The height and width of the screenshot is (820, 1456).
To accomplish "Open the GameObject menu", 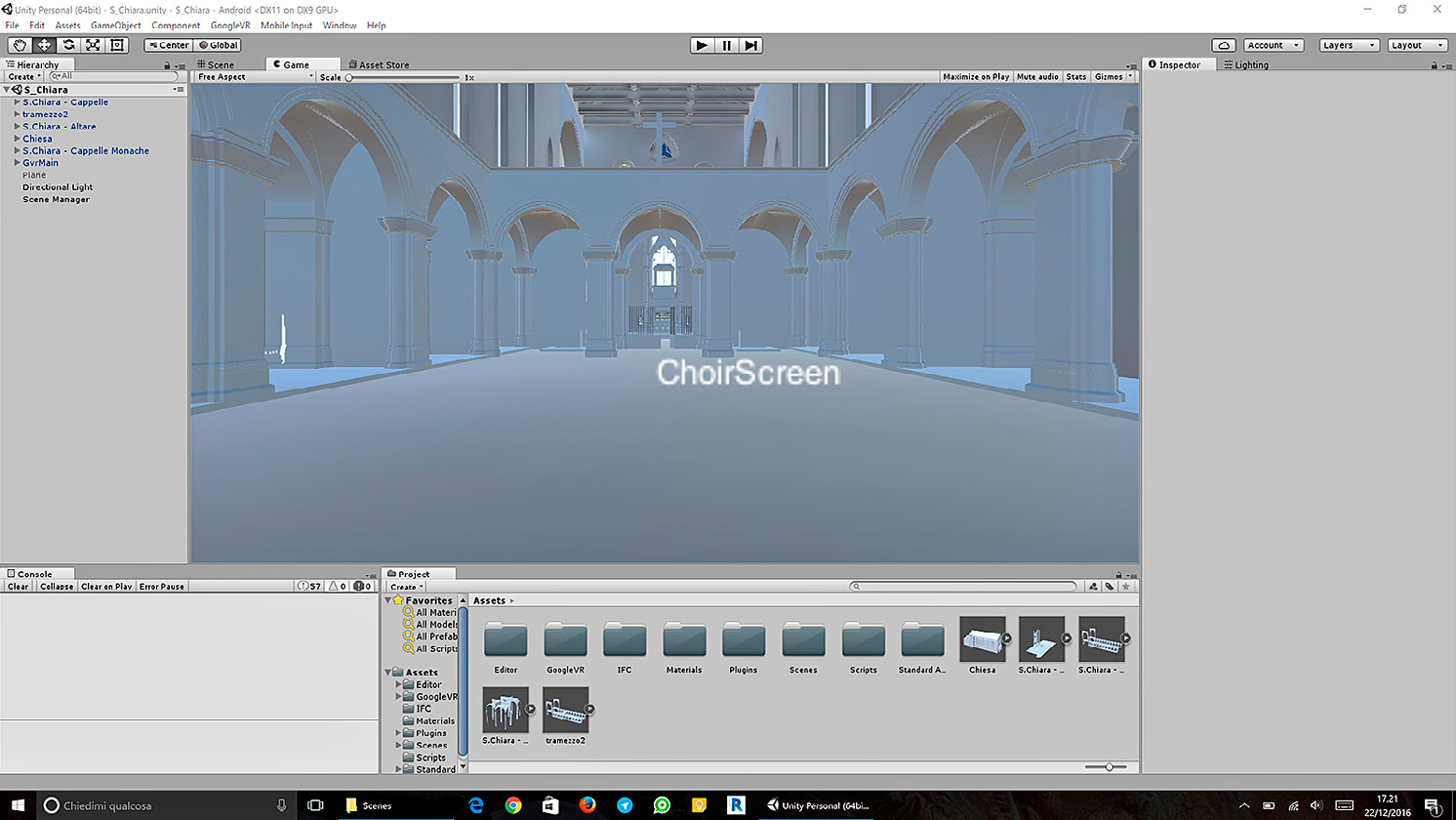I will 115,25.
